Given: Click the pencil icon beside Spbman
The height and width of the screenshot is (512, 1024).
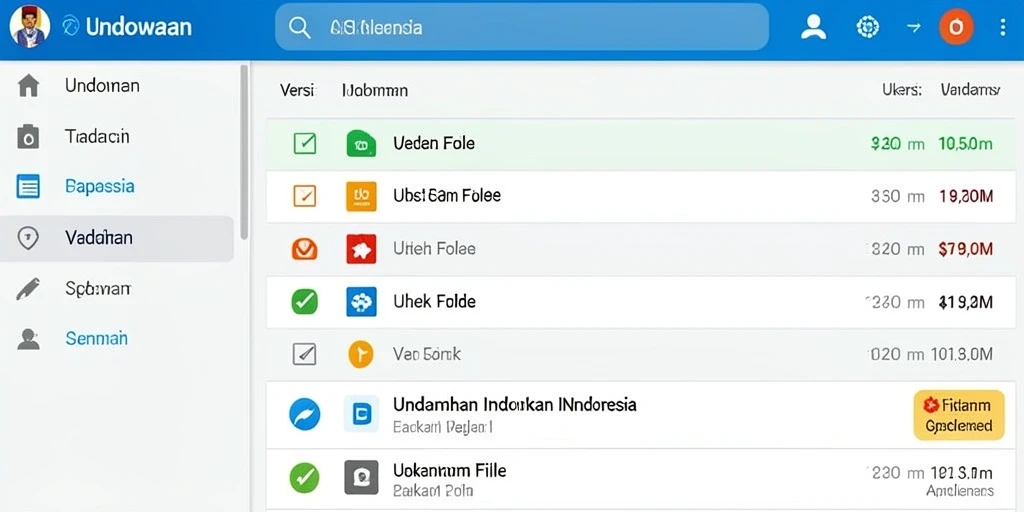Looking at the screenshot, I should 27,289.
